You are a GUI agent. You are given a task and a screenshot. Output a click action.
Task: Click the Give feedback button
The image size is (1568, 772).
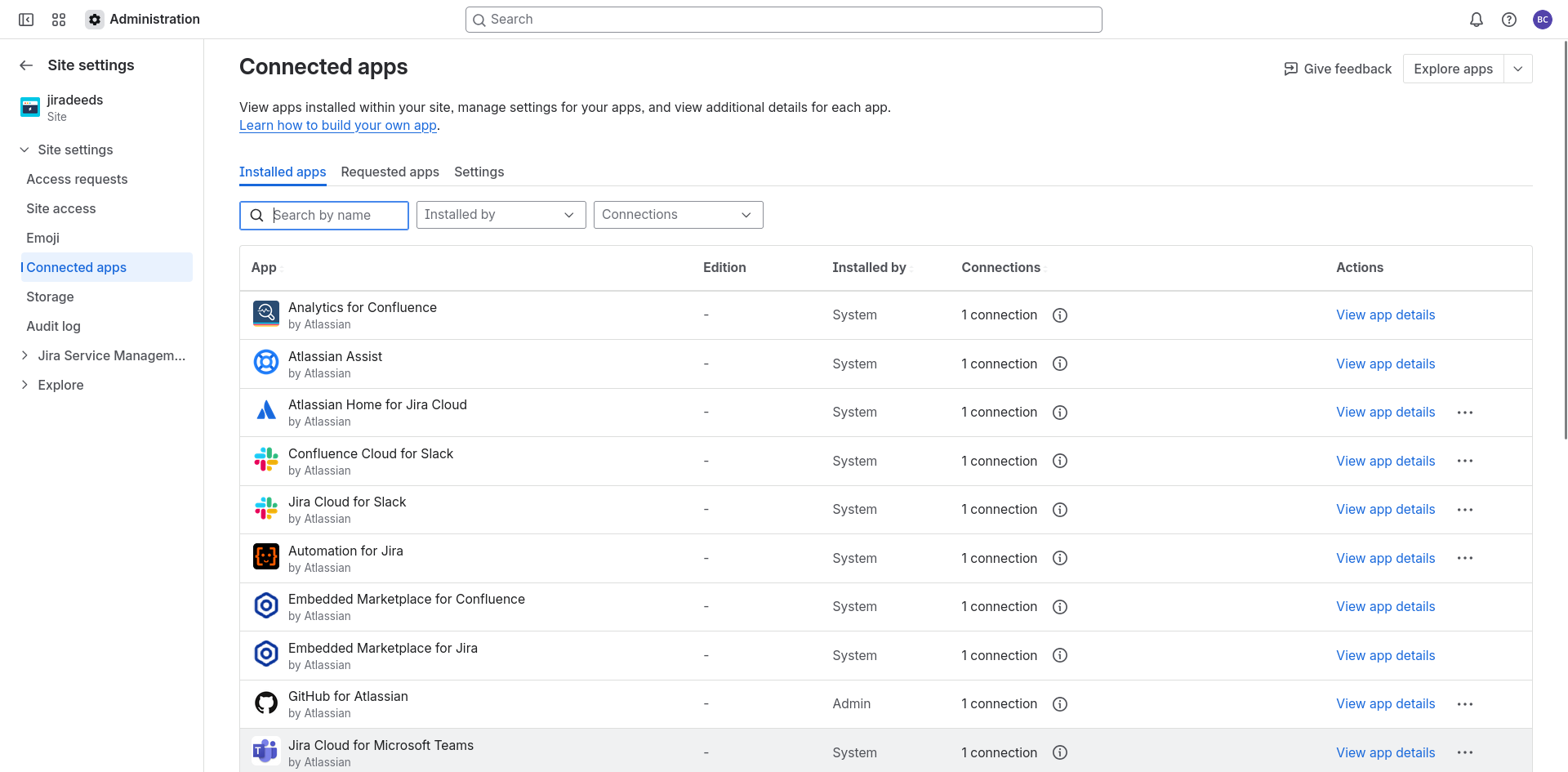pyautogui.click(x=1338, y=69)
